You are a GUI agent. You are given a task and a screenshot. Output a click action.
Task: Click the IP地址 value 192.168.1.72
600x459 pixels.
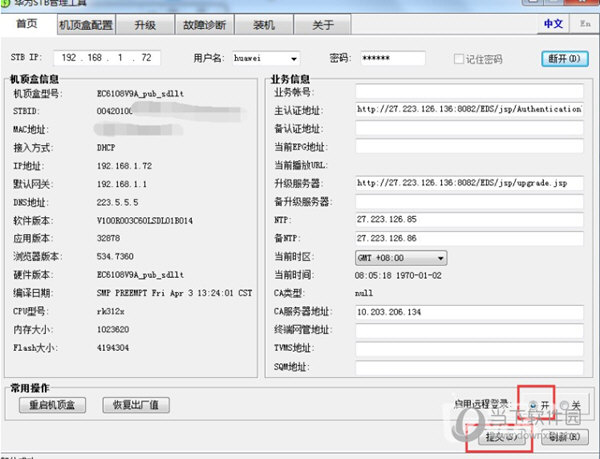click(124, 166)
